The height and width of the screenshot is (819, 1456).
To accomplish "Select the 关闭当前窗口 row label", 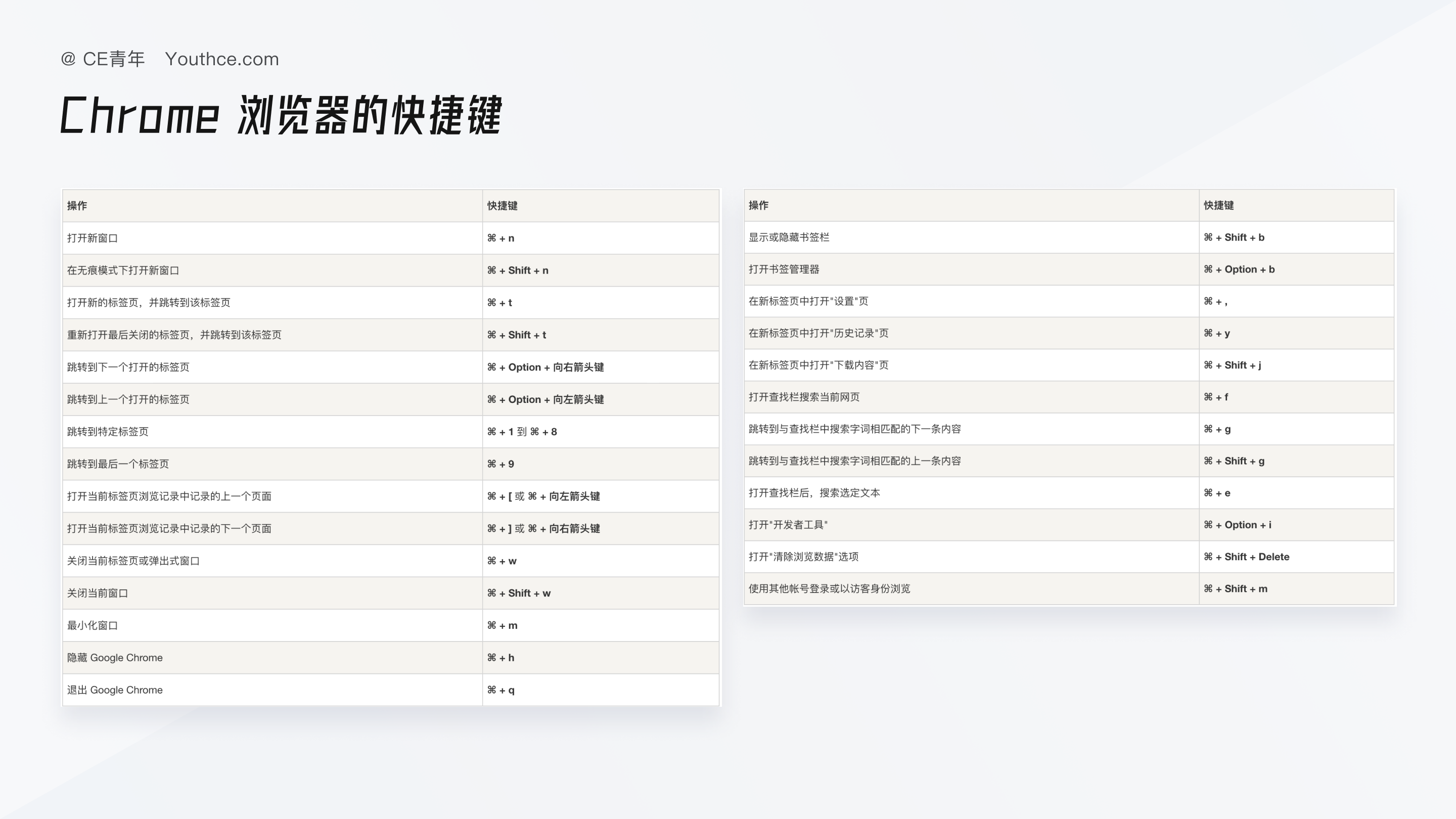I will [98, 593].
